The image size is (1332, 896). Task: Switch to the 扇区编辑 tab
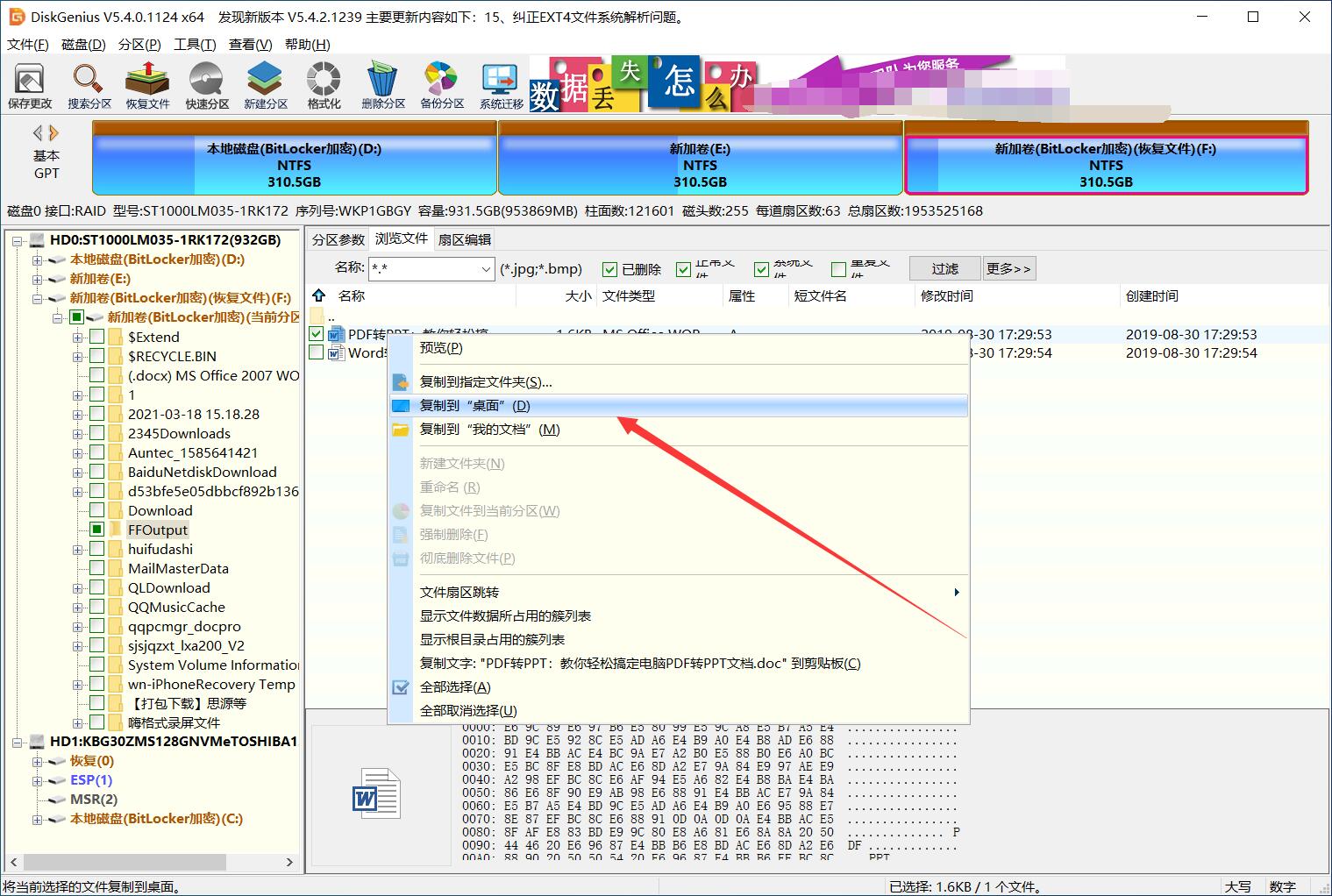[464, 238]
